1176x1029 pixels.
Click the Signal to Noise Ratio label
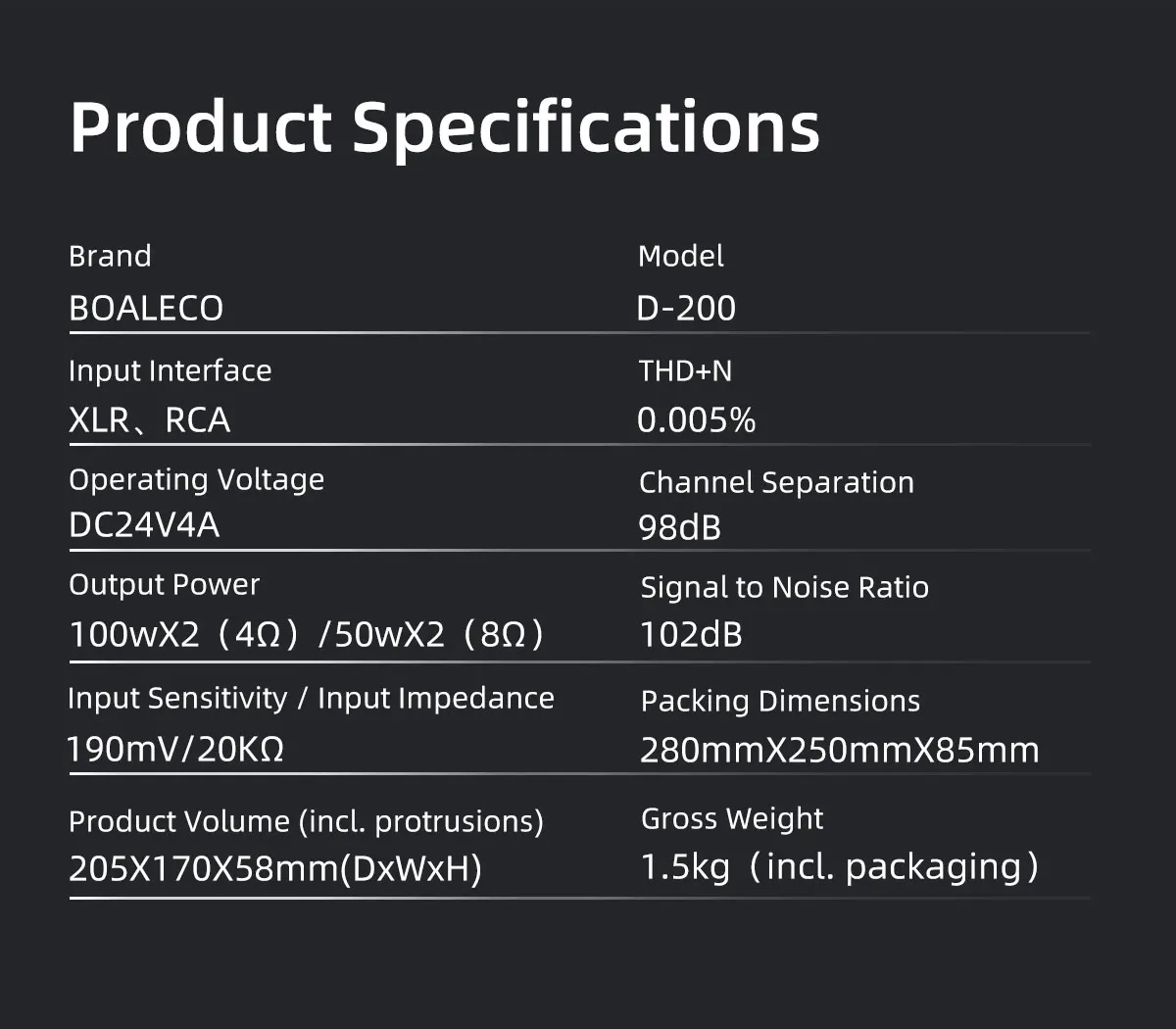(785, 588)
